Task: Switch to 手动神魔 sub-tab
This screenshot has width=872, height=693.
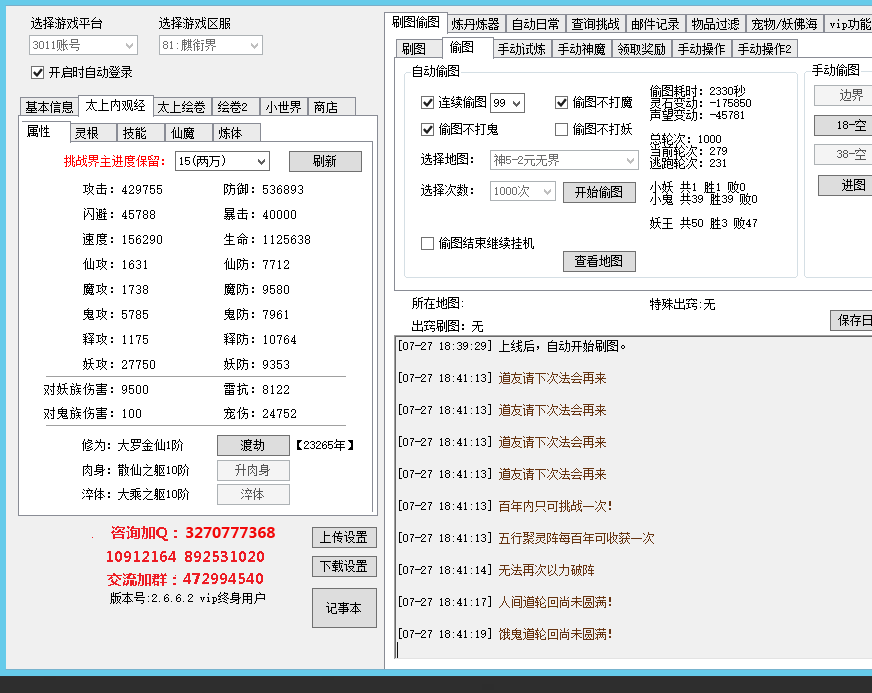Action: [582, 49]
